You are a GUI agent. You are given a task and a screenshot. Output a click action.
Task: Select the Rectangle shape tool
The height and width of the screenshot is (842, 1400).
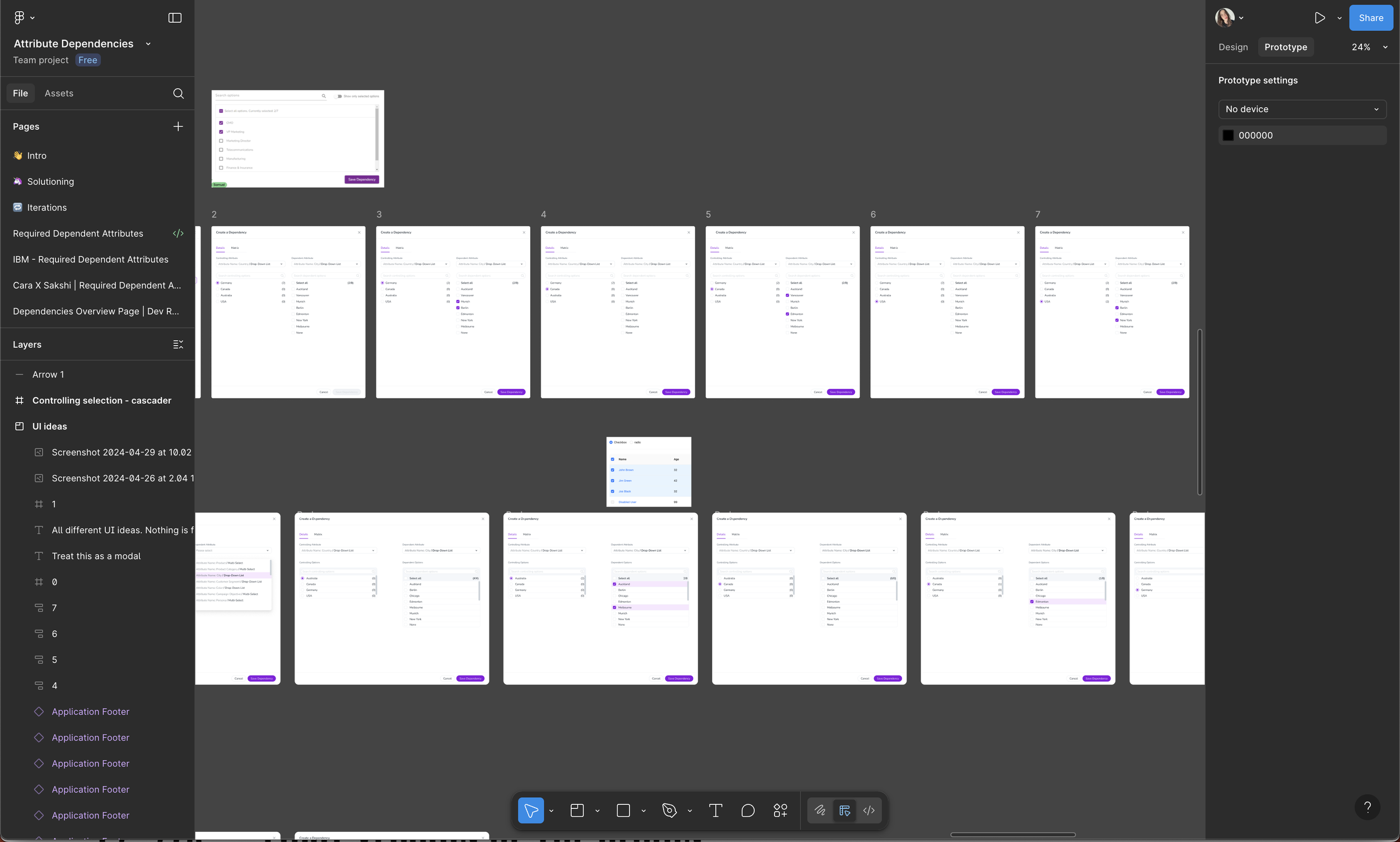tap(623, 810)
